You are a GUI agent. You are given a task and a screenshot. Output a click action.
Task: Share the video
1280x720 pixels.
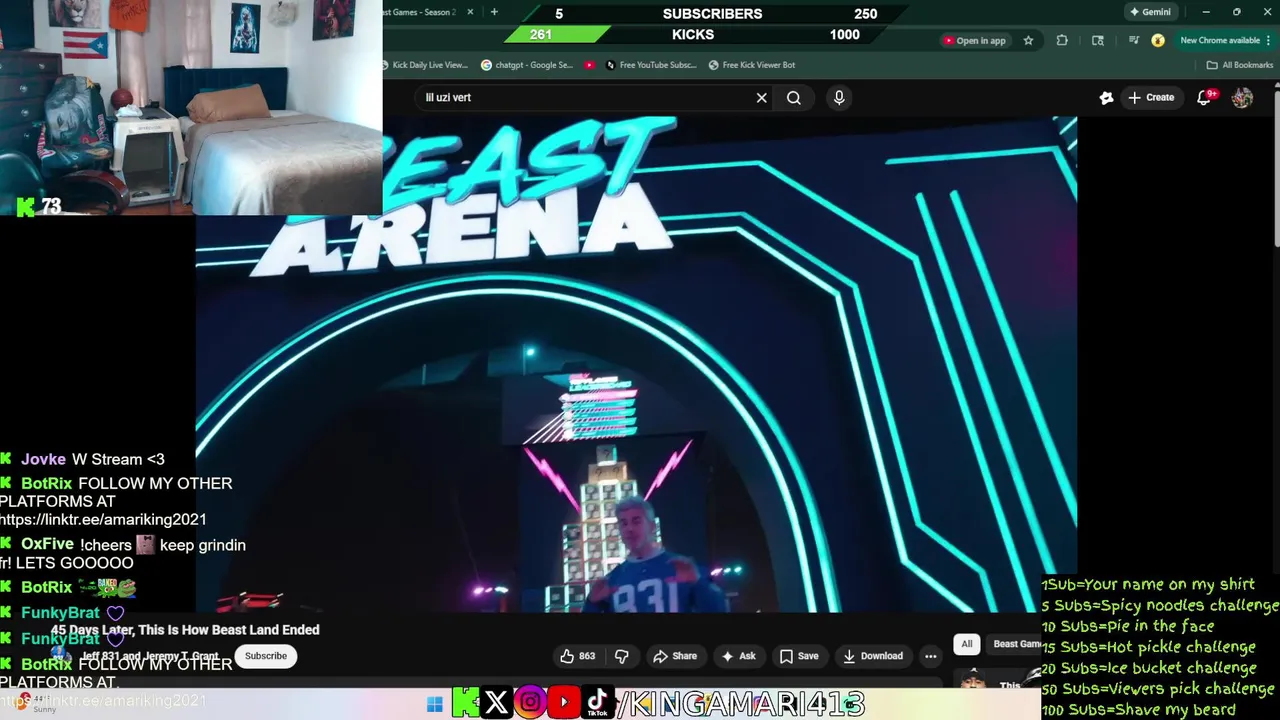[x=675, y=656]
